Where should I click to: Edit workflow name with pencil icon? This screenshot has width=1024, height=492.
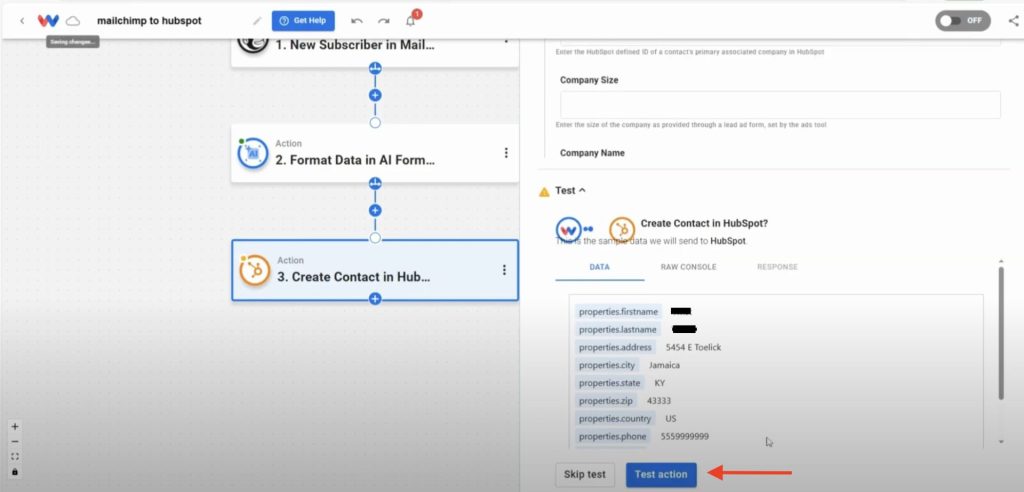pyautogui.click(x=257, y=21)
